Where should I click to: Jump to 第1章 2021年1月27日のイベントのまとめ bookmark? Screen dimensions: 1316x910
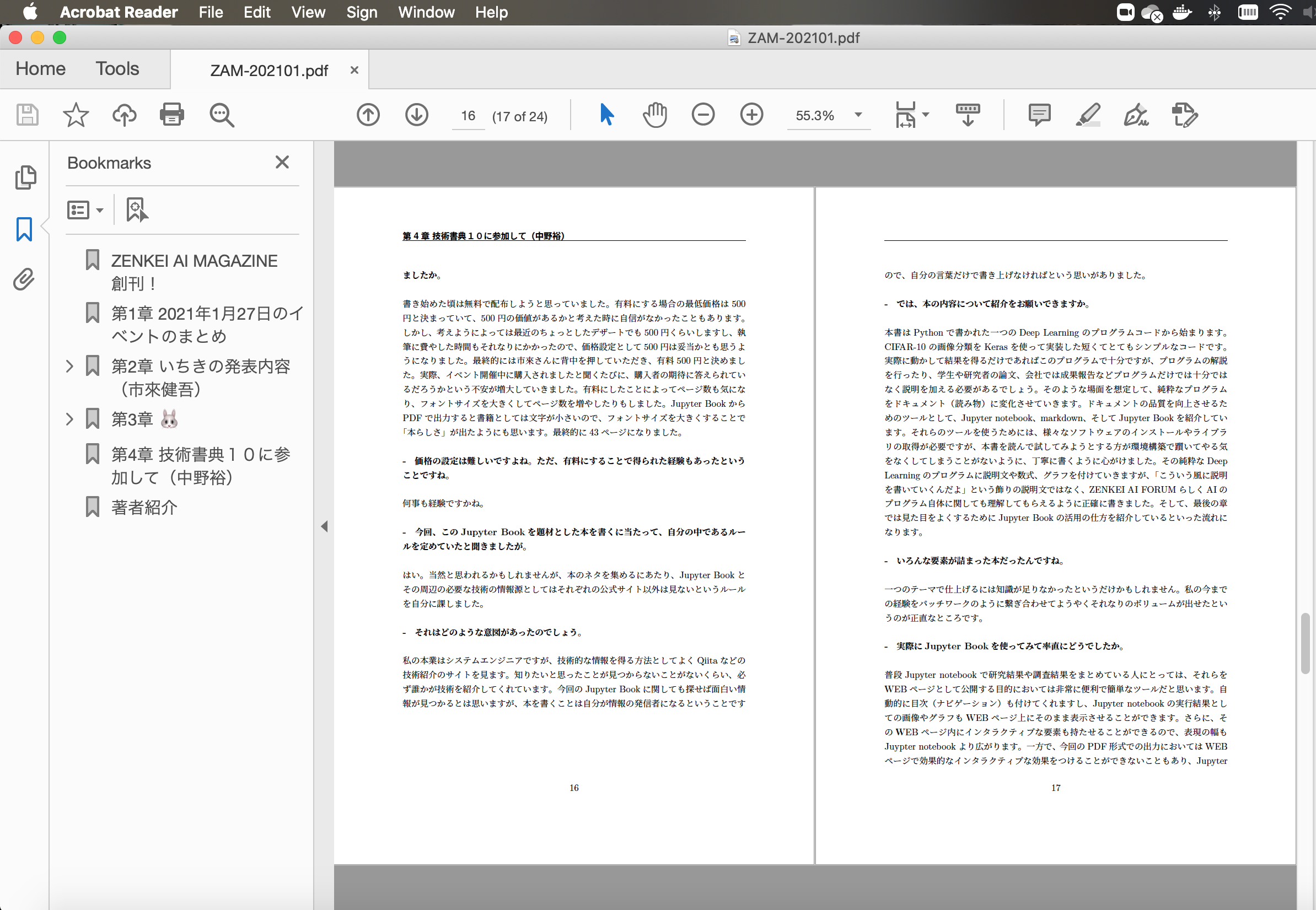(x=207, y=325)
